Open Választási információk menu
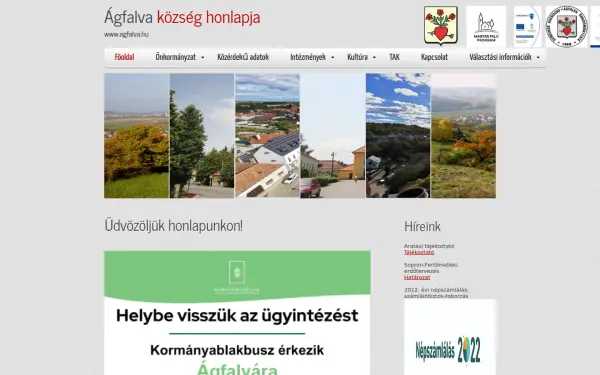Image resolution: width=600 pixels, height=375 pixels. (x=501, y=57)
